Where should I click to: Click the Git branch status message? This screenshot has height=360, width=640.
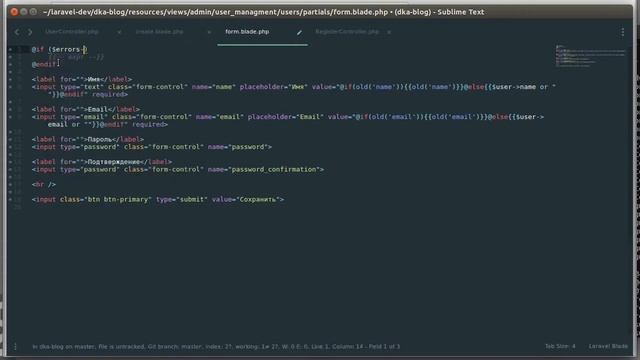[x=216, y=347]
